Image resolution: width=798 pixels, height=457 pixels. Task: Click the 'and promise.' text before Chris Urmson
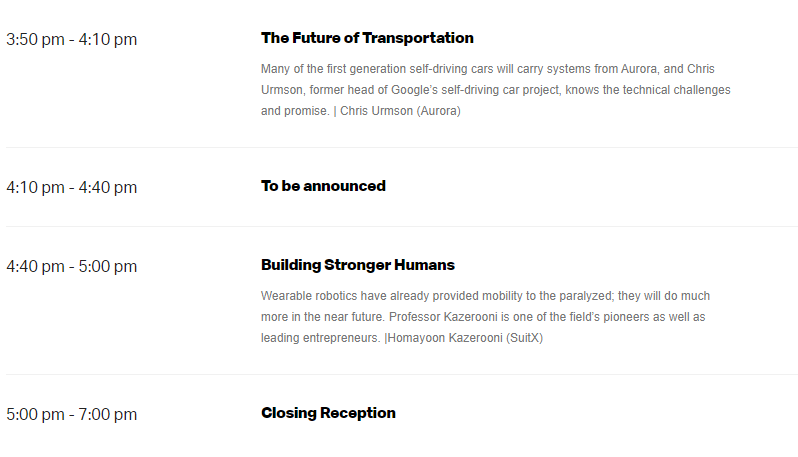click(295, 111)
